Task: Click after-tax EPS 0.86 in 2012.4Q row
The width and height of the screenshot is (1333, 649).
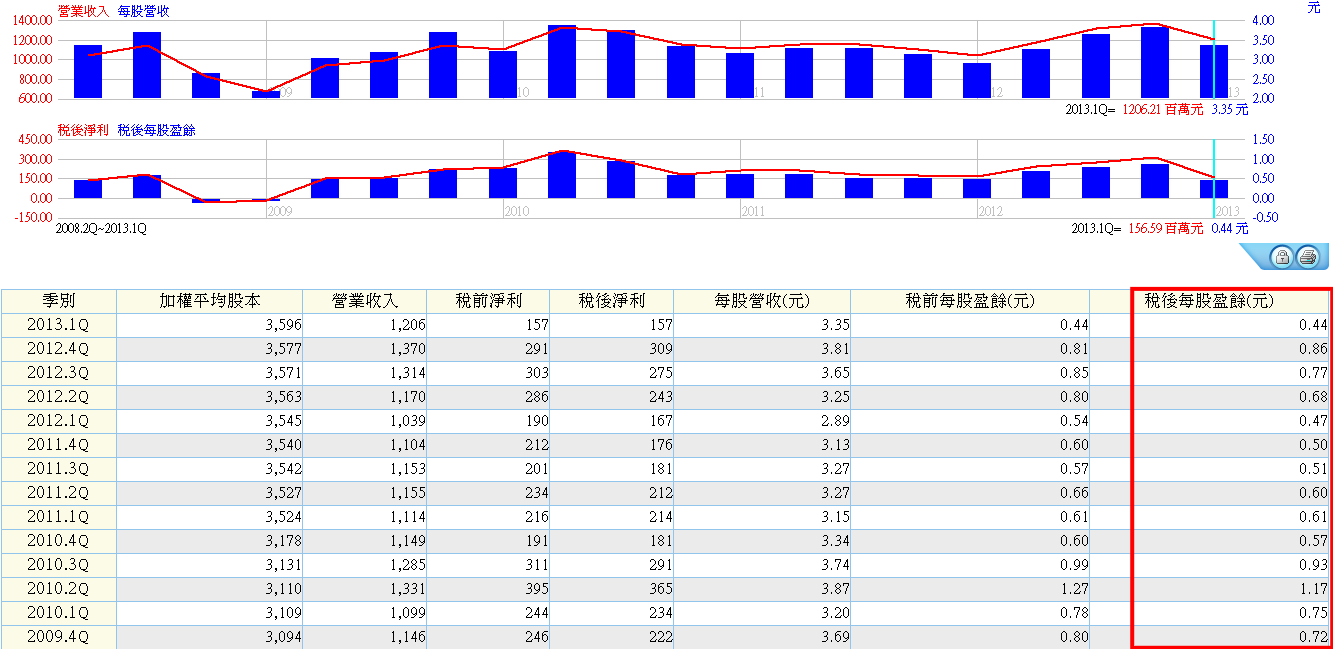Action: point(1312,349)
